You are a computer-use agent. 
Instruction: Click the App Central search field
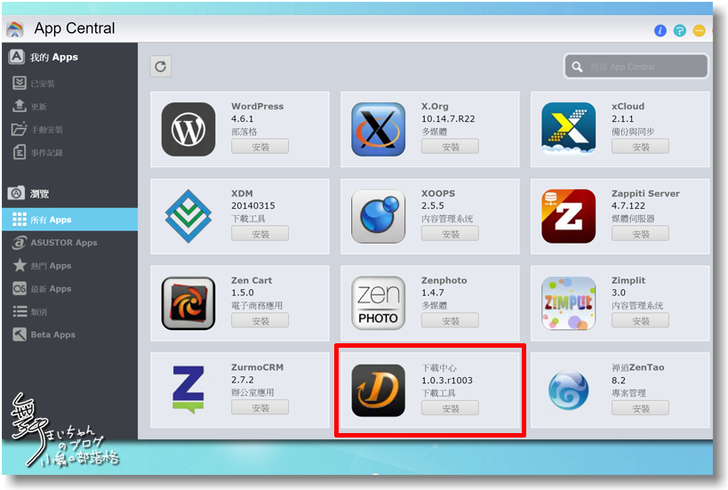636,67
